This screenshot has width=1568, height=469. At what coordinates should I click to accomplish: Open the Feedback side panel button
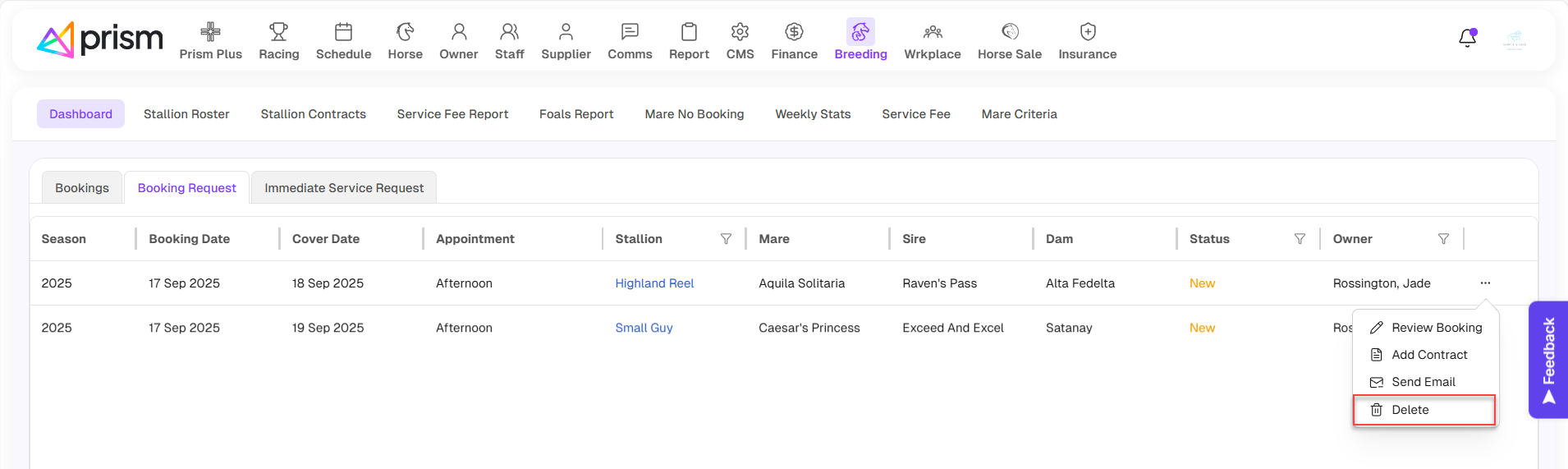(x=1548, y=360)
